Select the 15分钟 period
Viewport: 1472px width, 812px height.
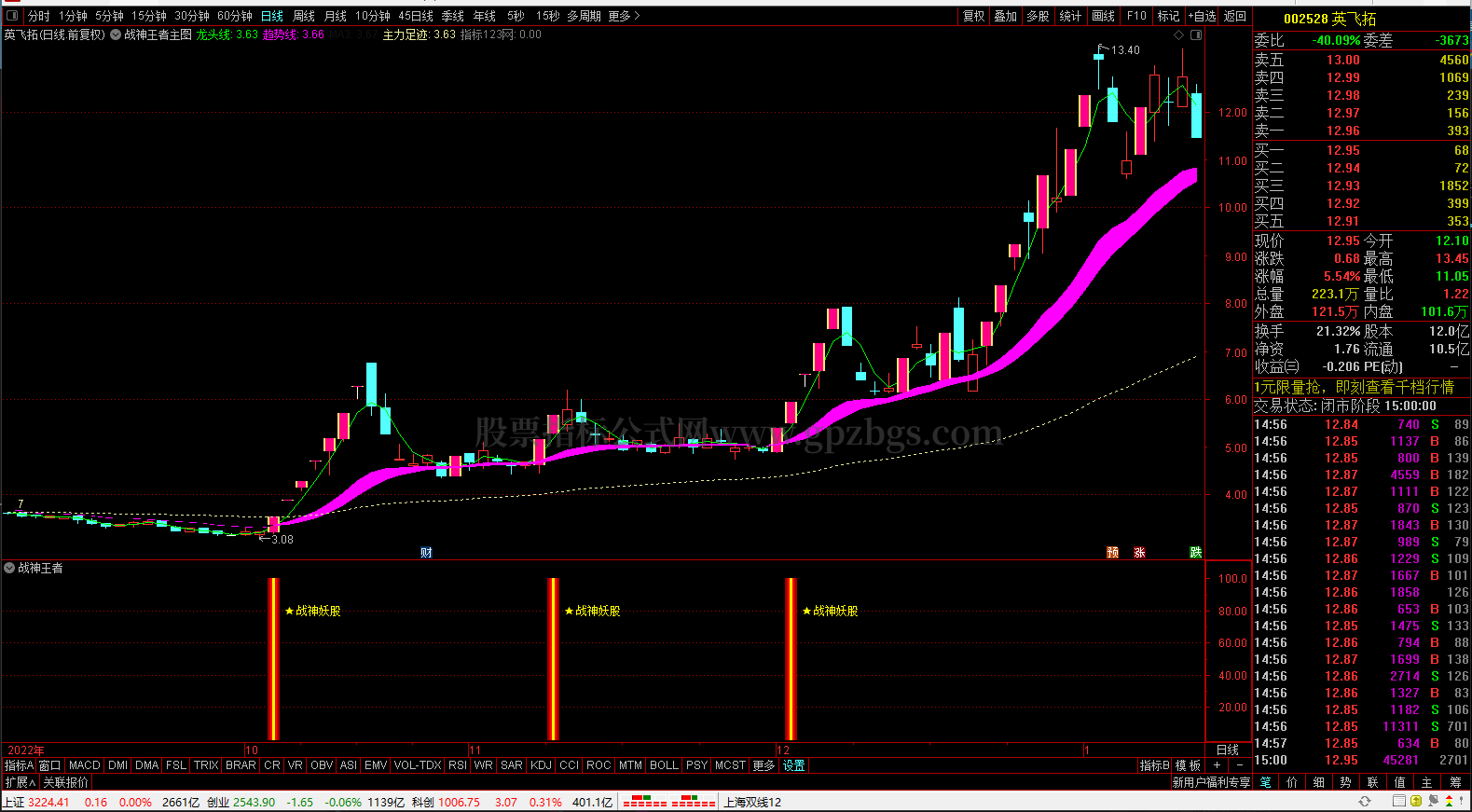click(x=149, y=16)
